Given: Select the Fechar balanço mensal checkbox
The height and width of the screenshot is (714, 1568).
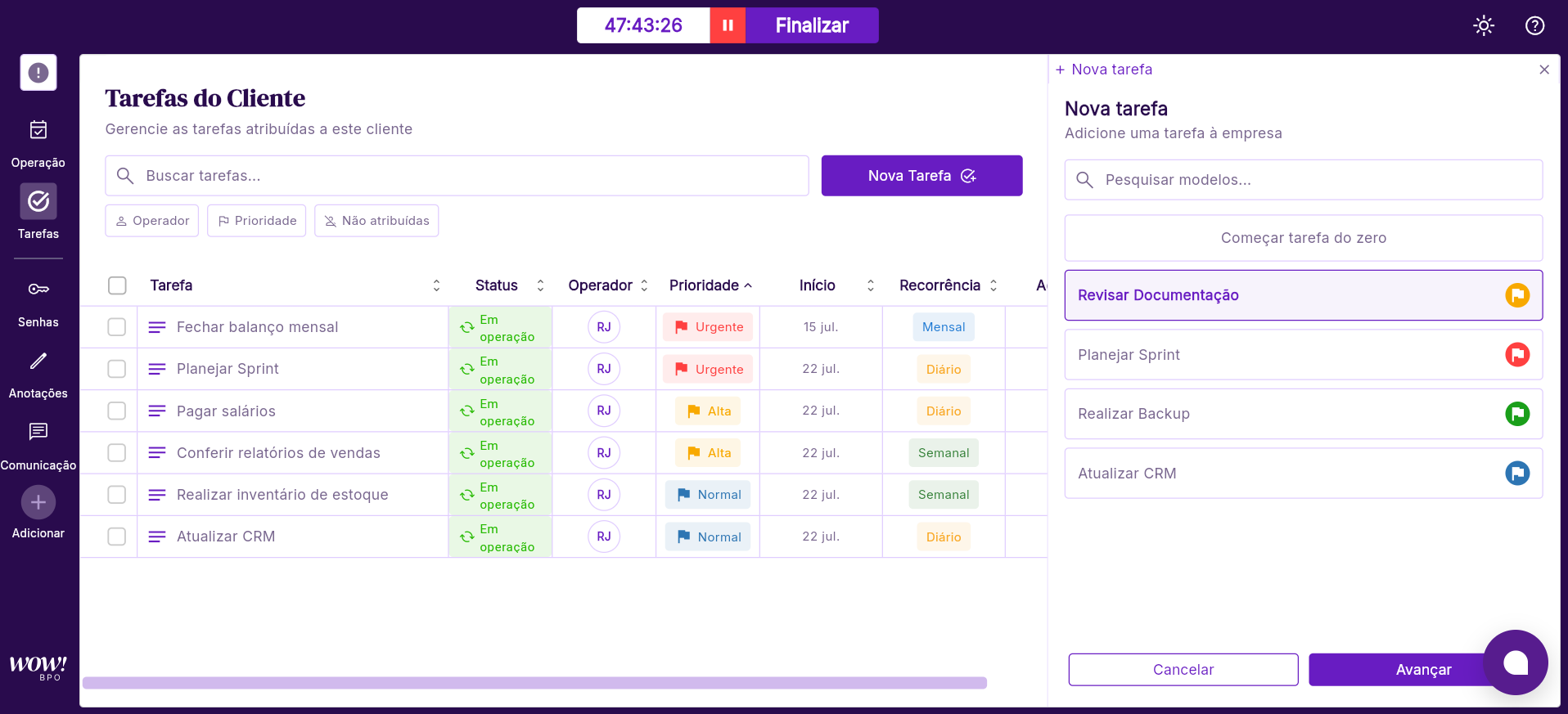Looking at the screenshot, I should pos(117,327).
